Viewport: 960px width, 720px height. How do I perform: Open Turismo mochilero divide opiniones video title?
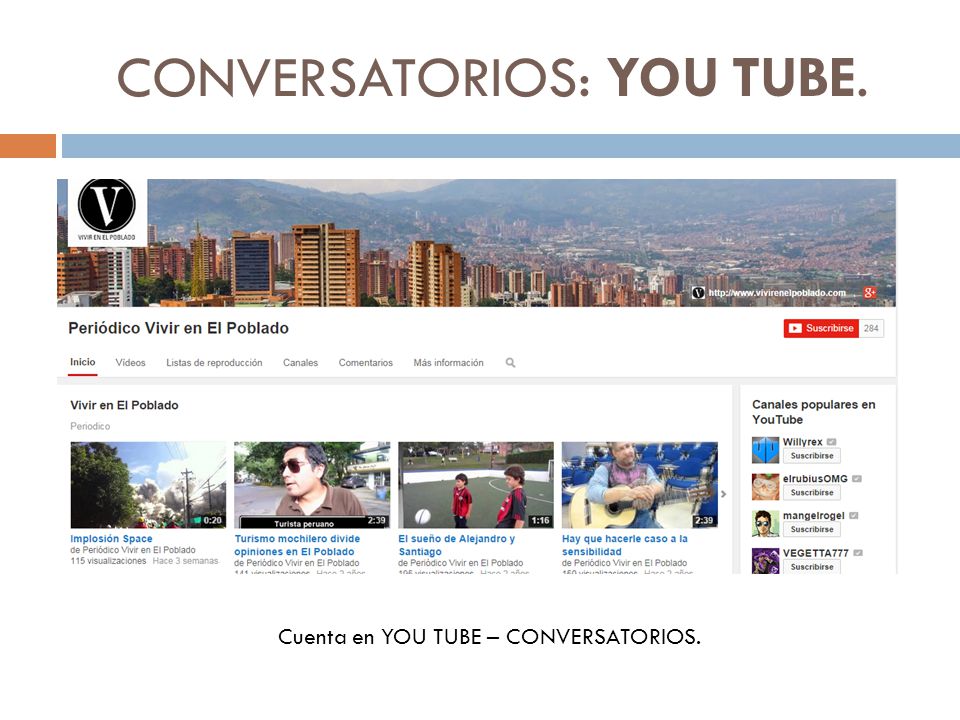coord(297,545)
